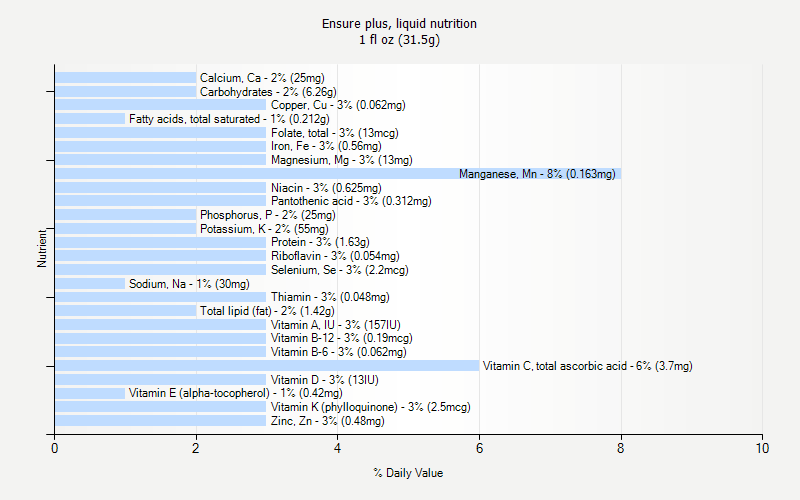
Task: Click the blue bar beside the Thiamin label
Action: click(x=161, y=297)
